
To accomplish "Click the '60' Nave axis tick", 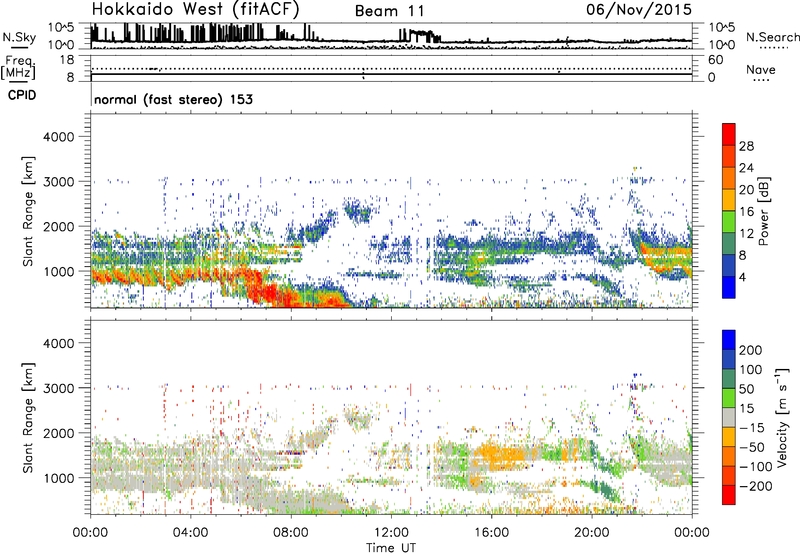I will [715, 60].
